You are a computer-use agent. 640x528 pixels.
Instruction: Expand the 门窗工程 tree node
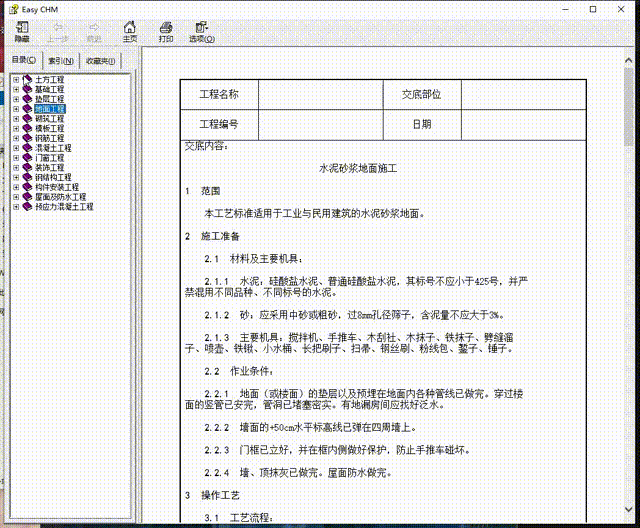[x=16, y=158]
